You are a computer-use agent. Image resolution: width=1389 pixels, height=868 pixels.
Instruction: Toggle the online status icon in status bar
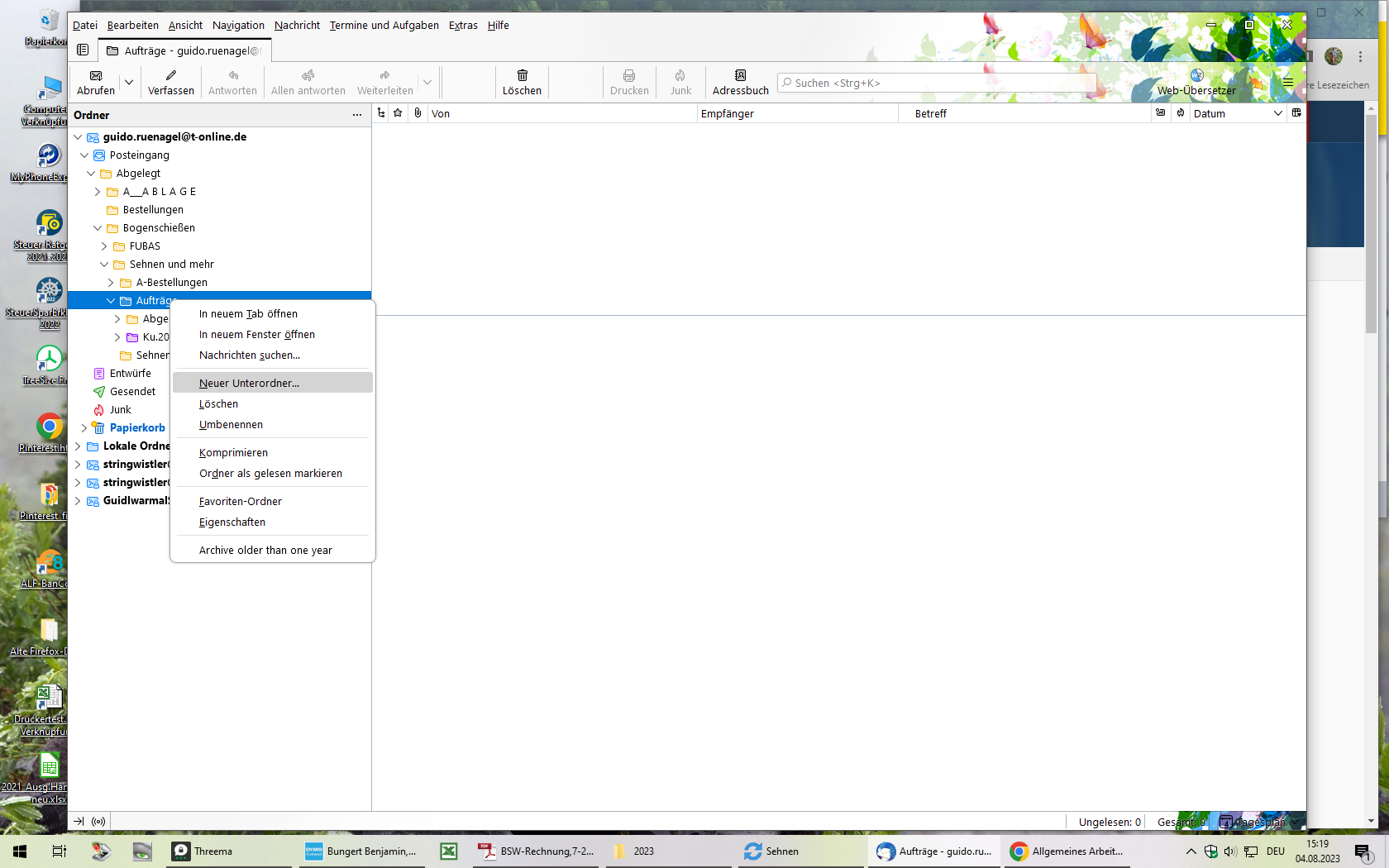click(x=98, y=822)
